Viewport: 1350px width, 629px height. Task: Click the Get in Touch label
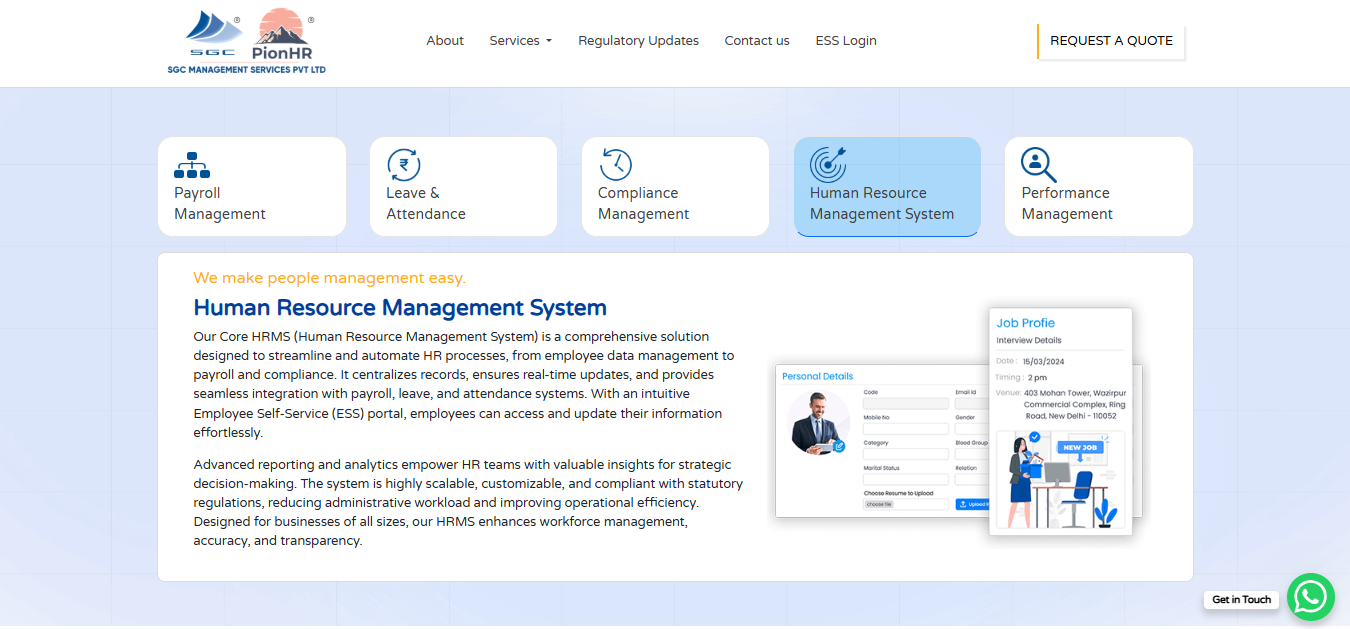click(1241, 600)
